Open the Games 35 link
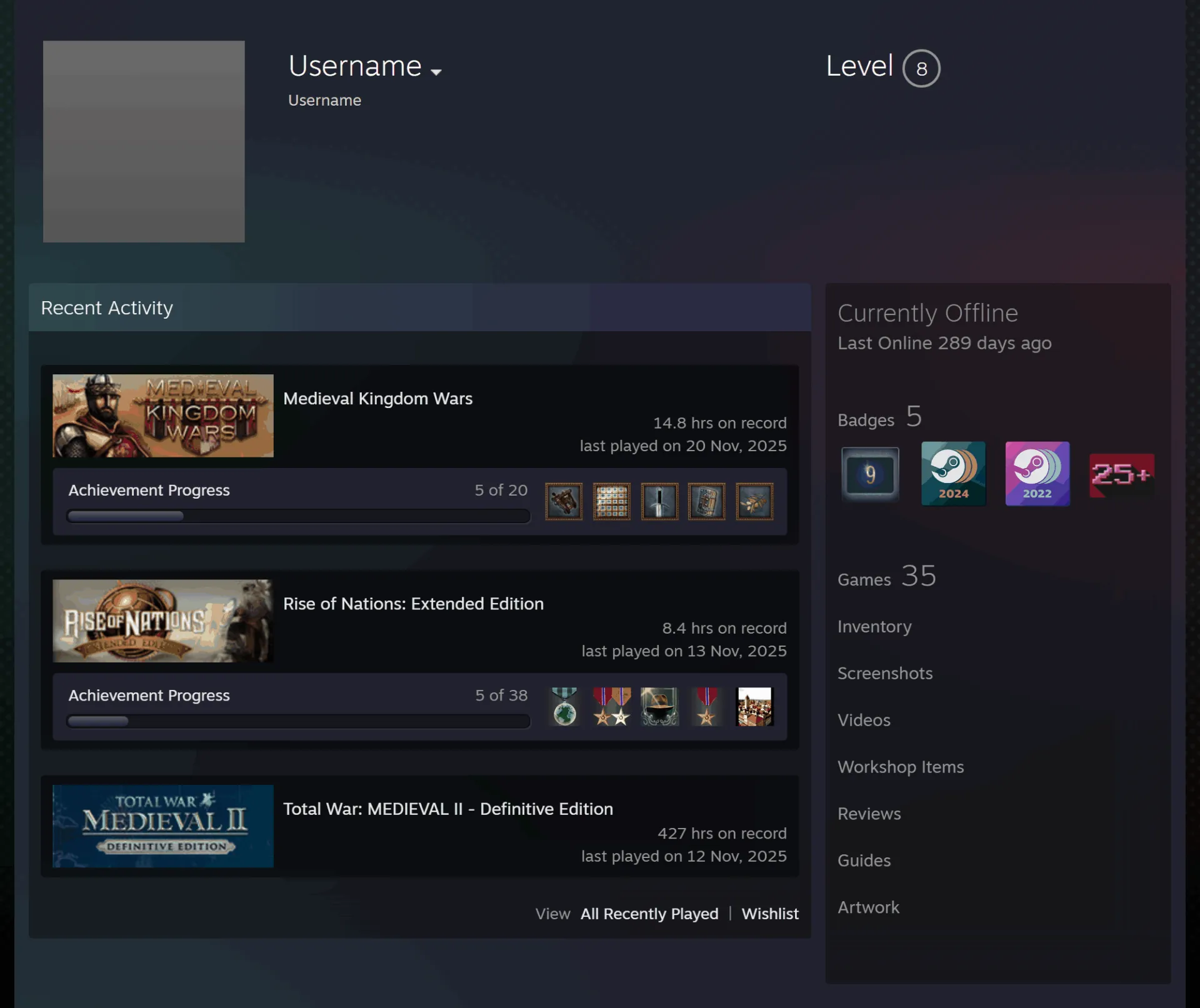The width and height of the screenshot is (1200, 1008). point(887,576)
